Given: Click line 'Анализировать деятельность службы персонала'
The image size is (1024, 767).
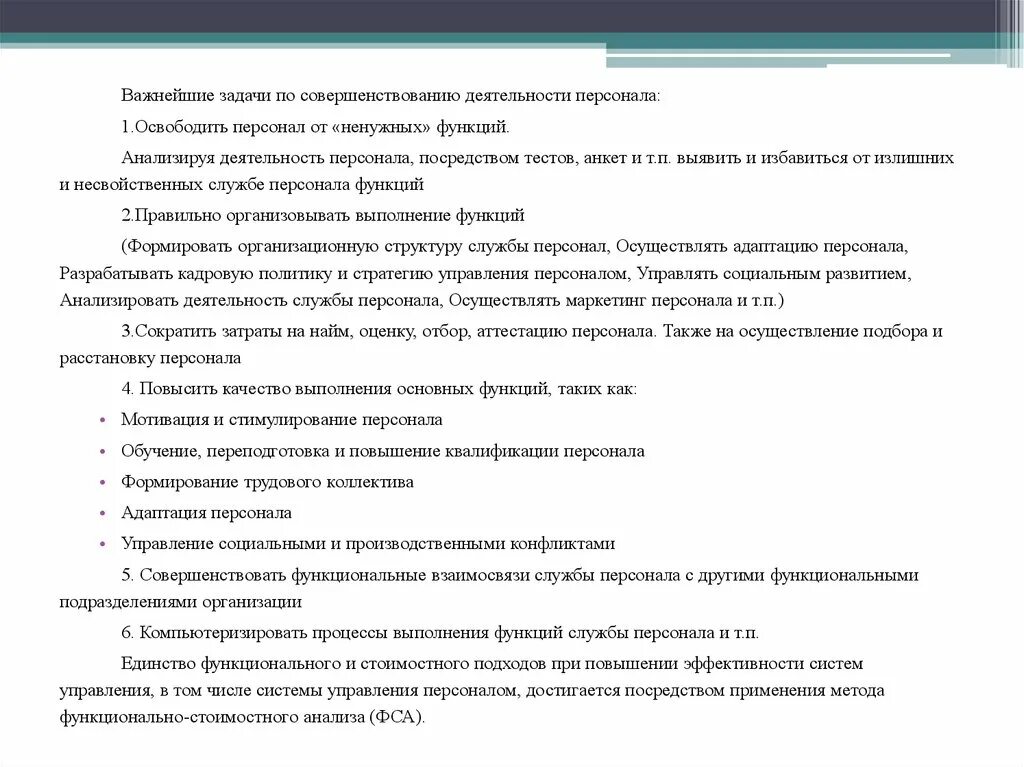Looking at the screenshot, I should pyautogui.click(x=422, y=301).
